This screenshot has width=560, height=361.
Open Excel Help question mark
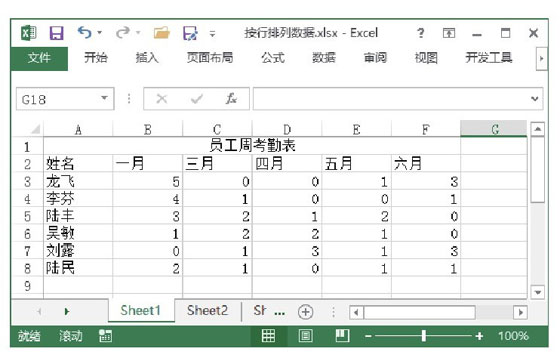[421, 33]
